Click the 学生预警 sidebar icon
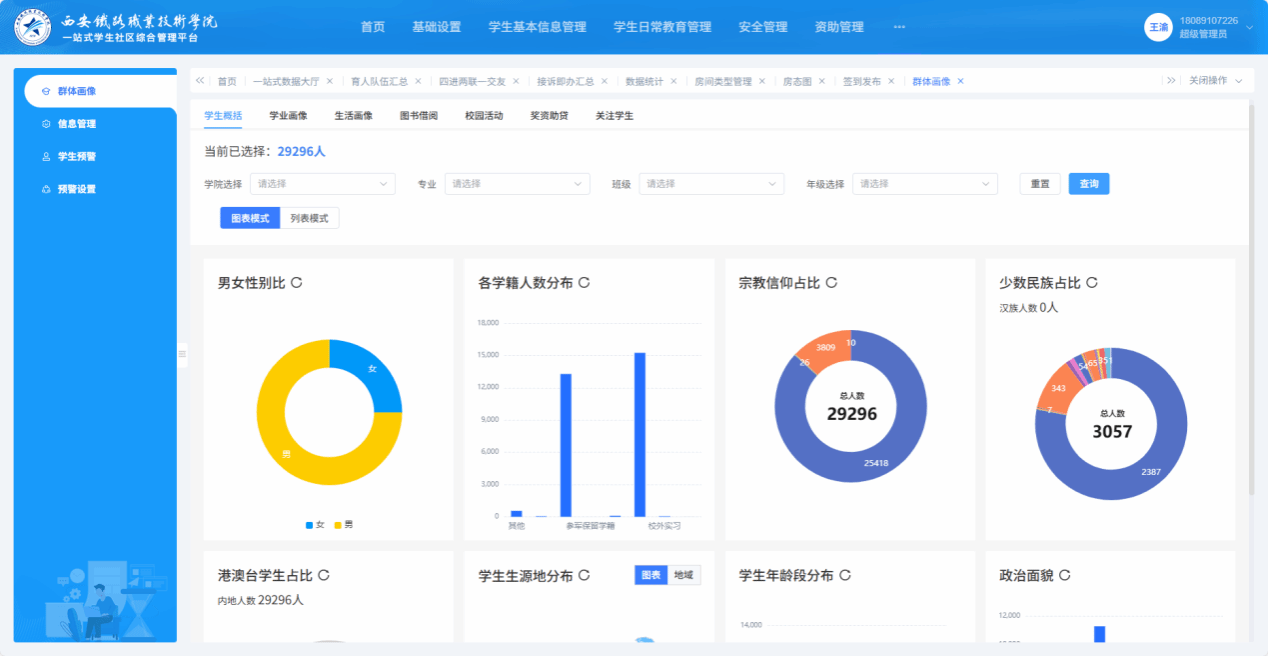Image resolution: width=1268 pixels, height=656 pixels. click(46, 157)
